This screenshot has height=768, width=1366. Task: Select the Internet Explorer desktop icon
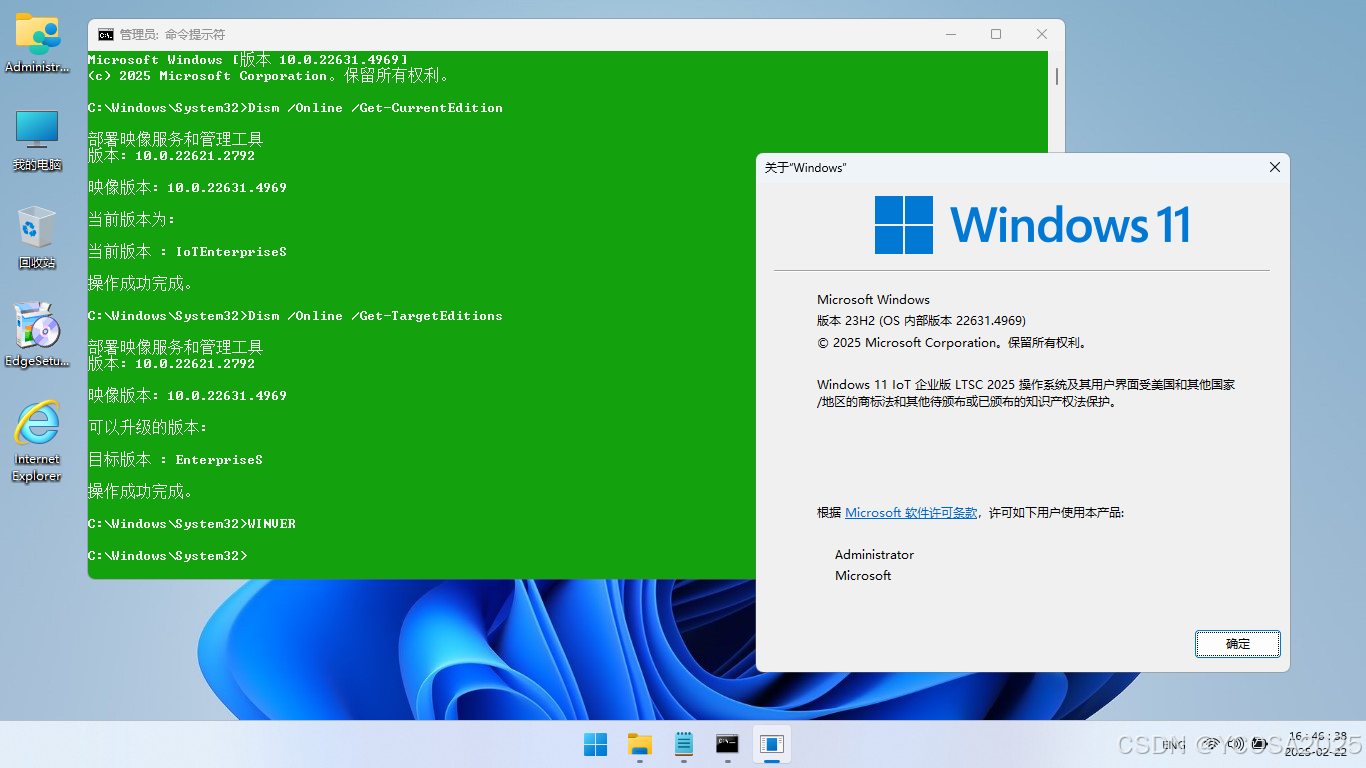coord(38,441)
